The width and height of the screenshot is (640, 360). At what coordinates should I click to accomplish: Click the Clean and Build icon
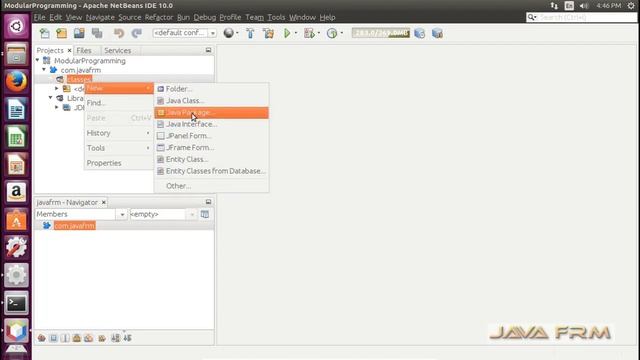269,33
